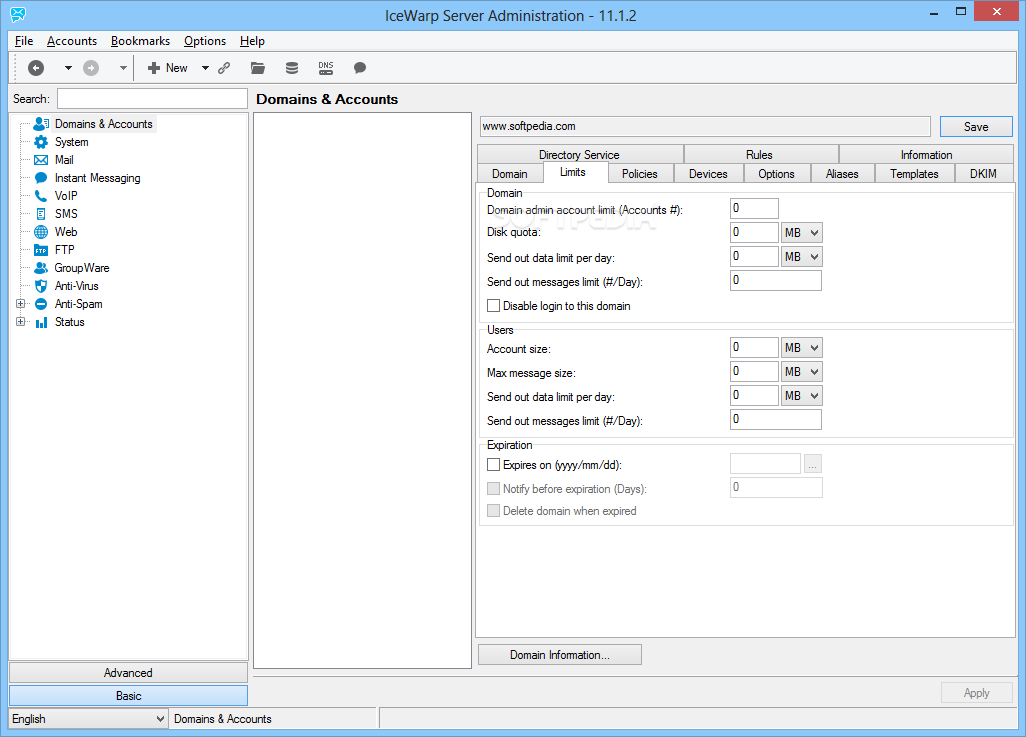Click the Forward navigation arrow icon
This screenshot has height=737, width=1026.
pos(91,67)
